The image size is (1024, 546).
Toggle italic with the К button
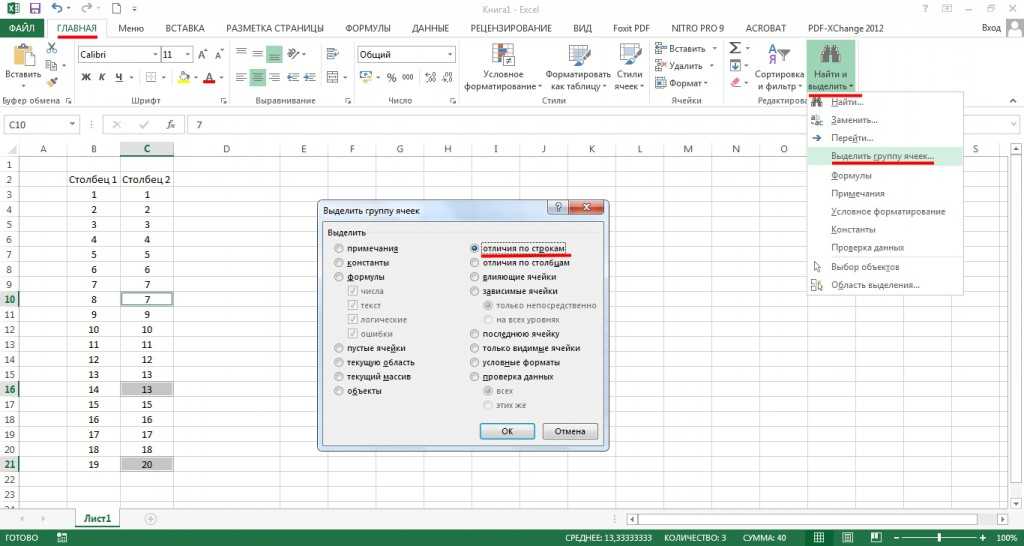pos(102,78)
